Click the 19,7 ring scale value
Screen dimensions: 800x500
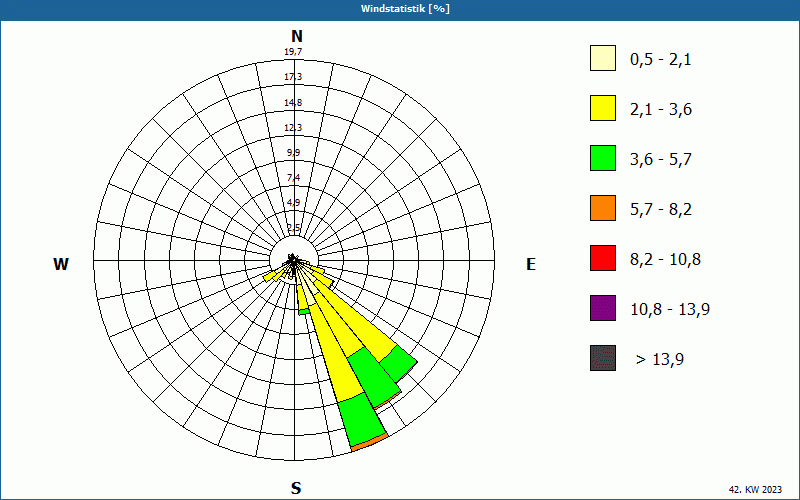click(293, 52)
